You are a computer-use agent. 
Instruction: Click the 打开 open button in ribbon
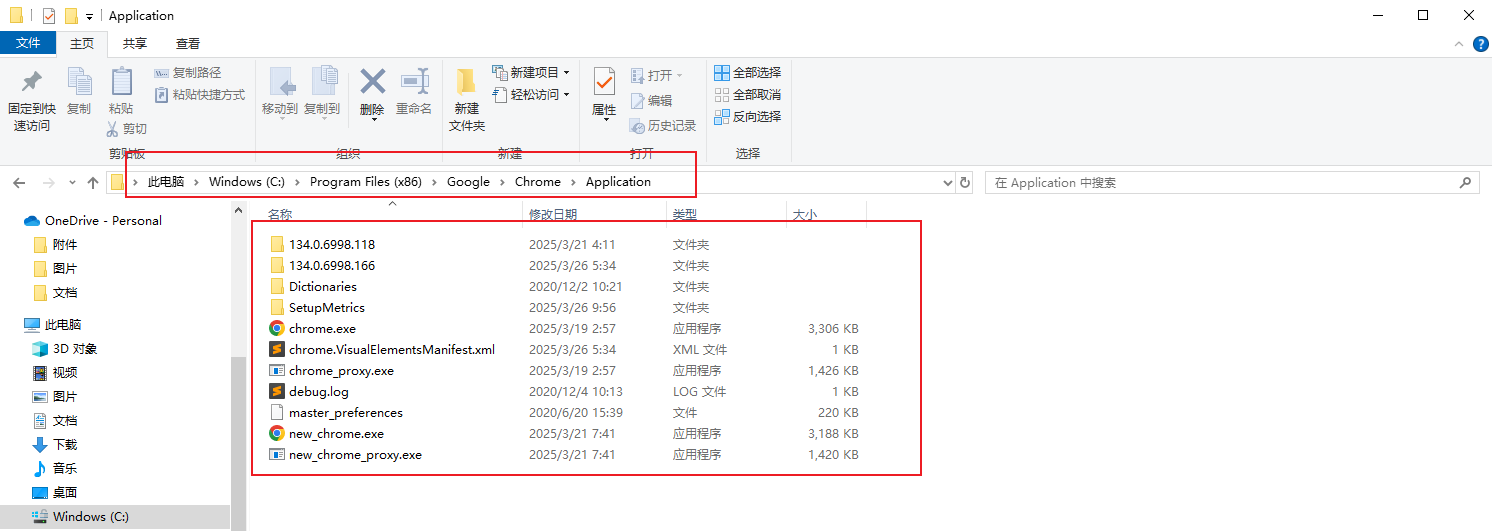click(x=657, y=76)
